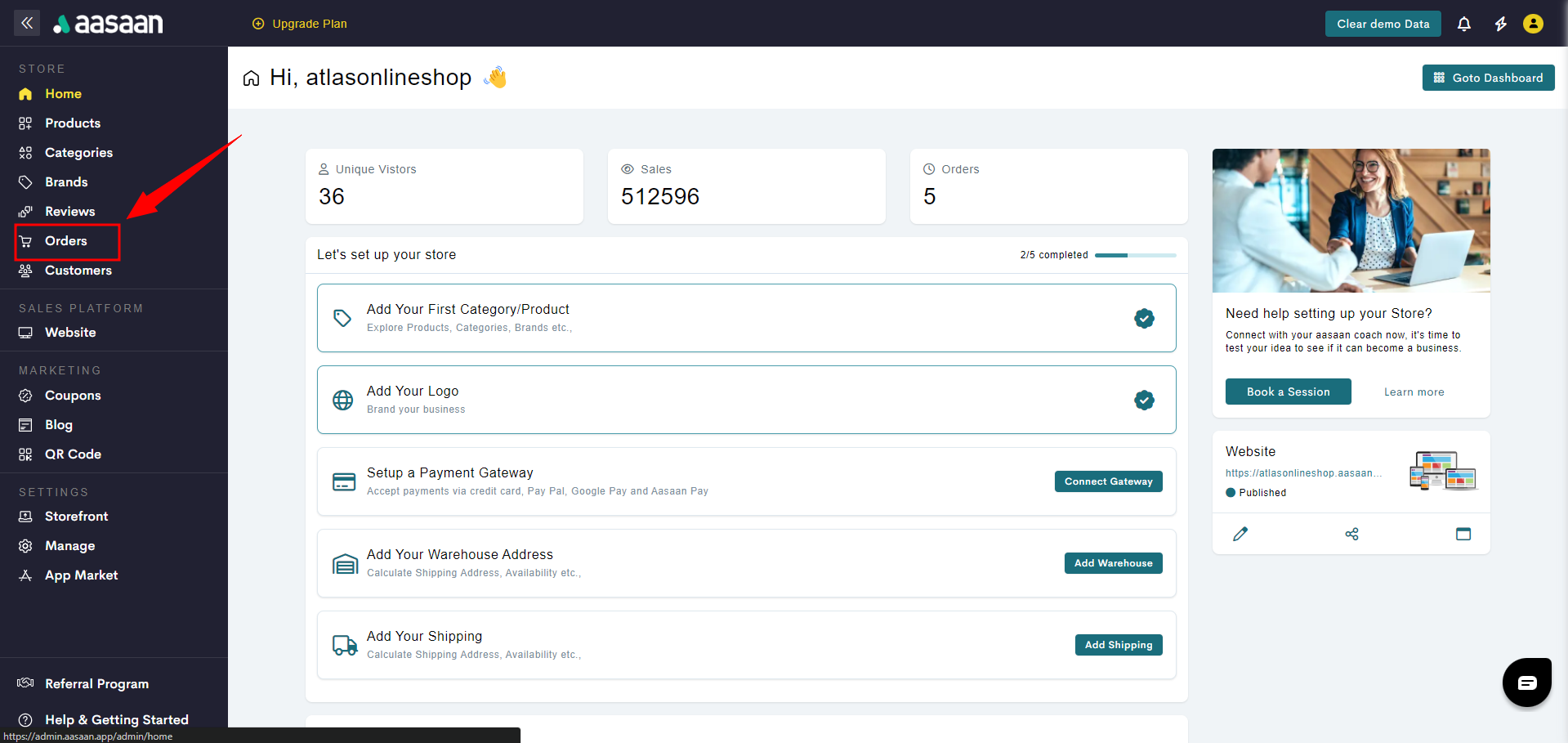Click the setup progress bar
The image size is (1568, 743).
point(1135,255)
